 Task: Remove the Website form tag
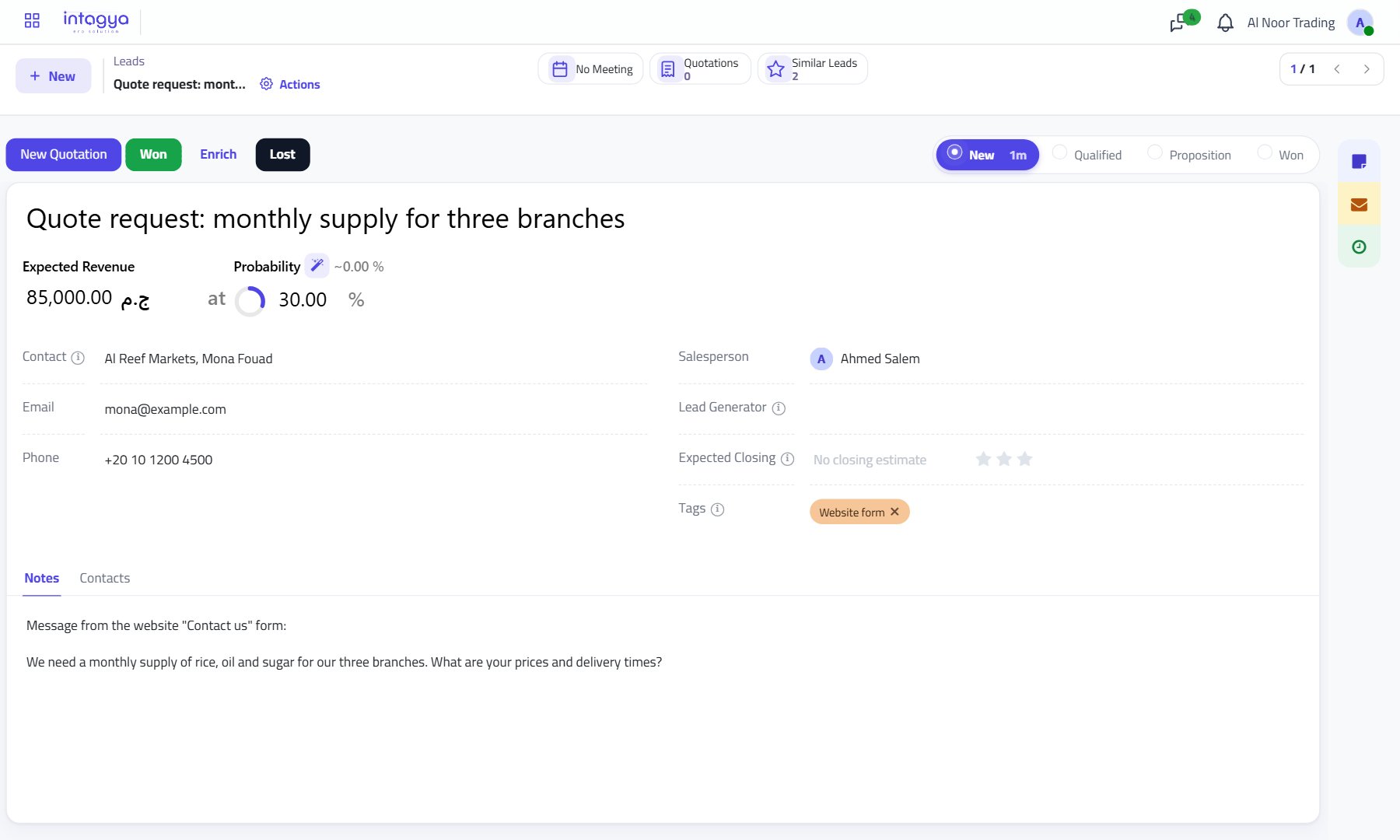894,512
